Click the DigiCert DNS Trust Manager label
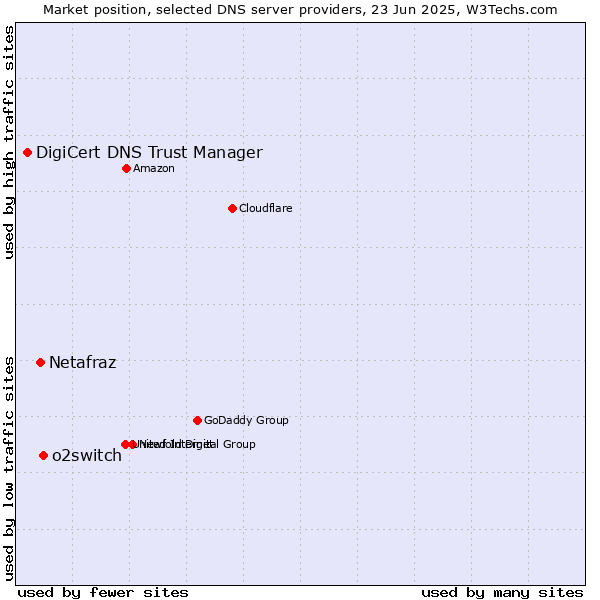Image resolution: width=600 pixels, height=600 pixels. (x=149, y=153)
